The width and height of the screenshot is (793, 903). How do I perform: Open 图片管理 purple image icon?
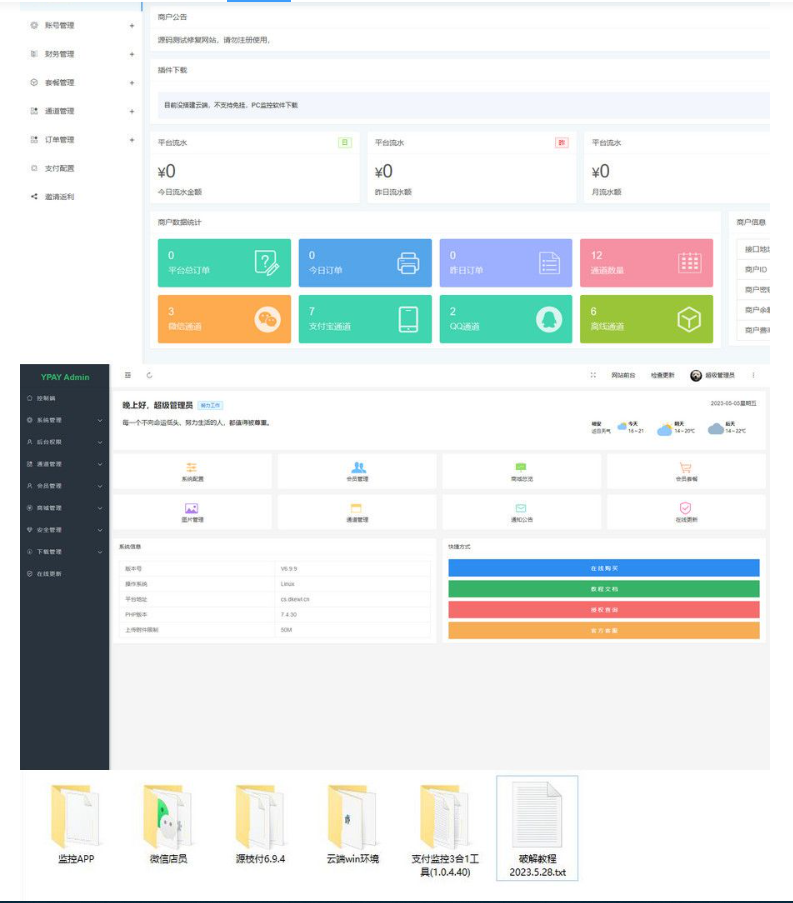pos(192,509)
